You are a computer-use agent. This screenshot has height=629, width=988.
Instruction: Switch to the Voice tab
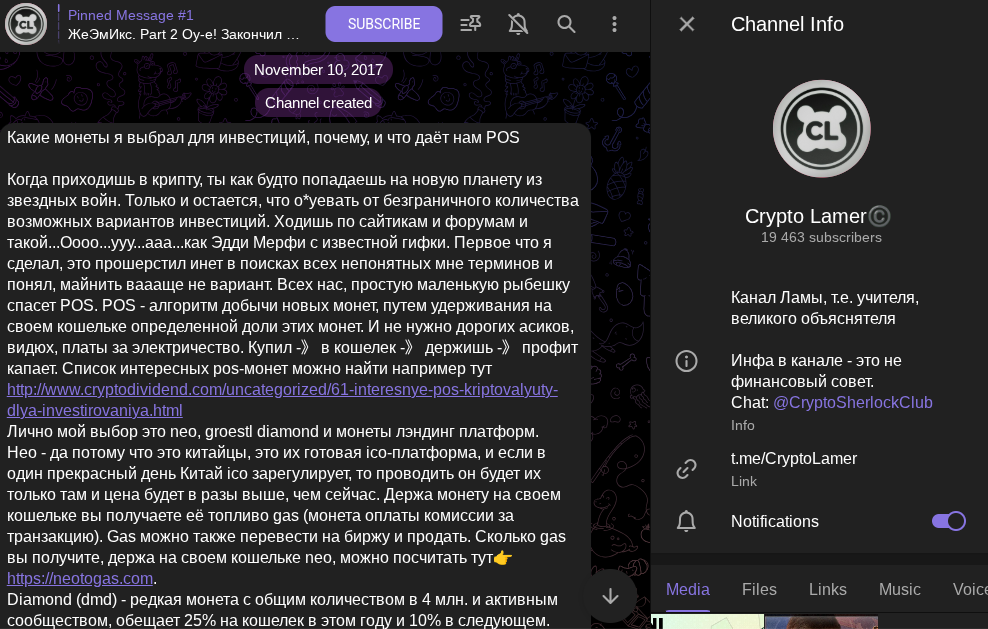click(970, 589)
